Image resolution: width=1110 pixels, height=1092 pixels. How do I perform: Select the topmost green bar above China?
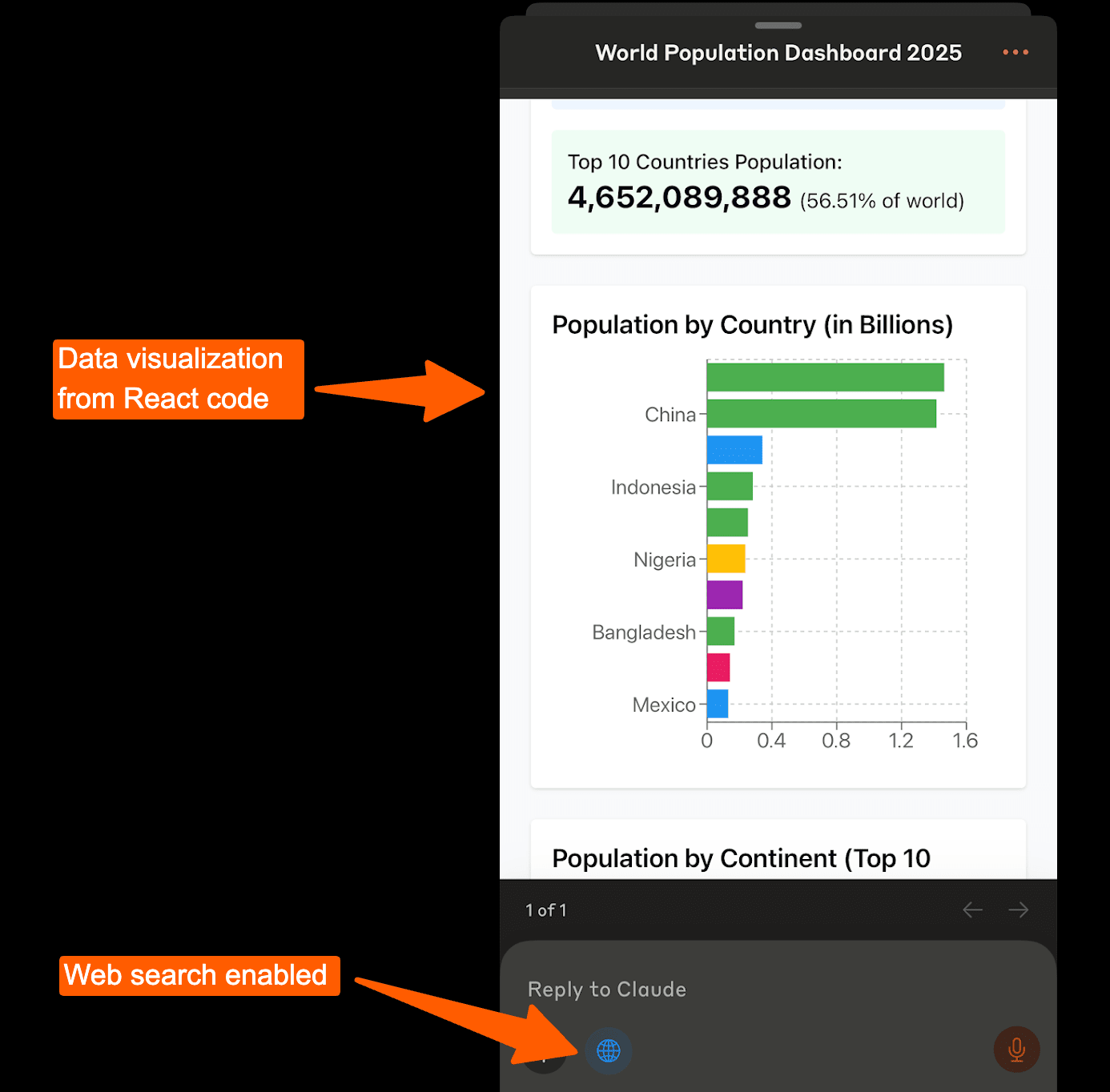825,377
